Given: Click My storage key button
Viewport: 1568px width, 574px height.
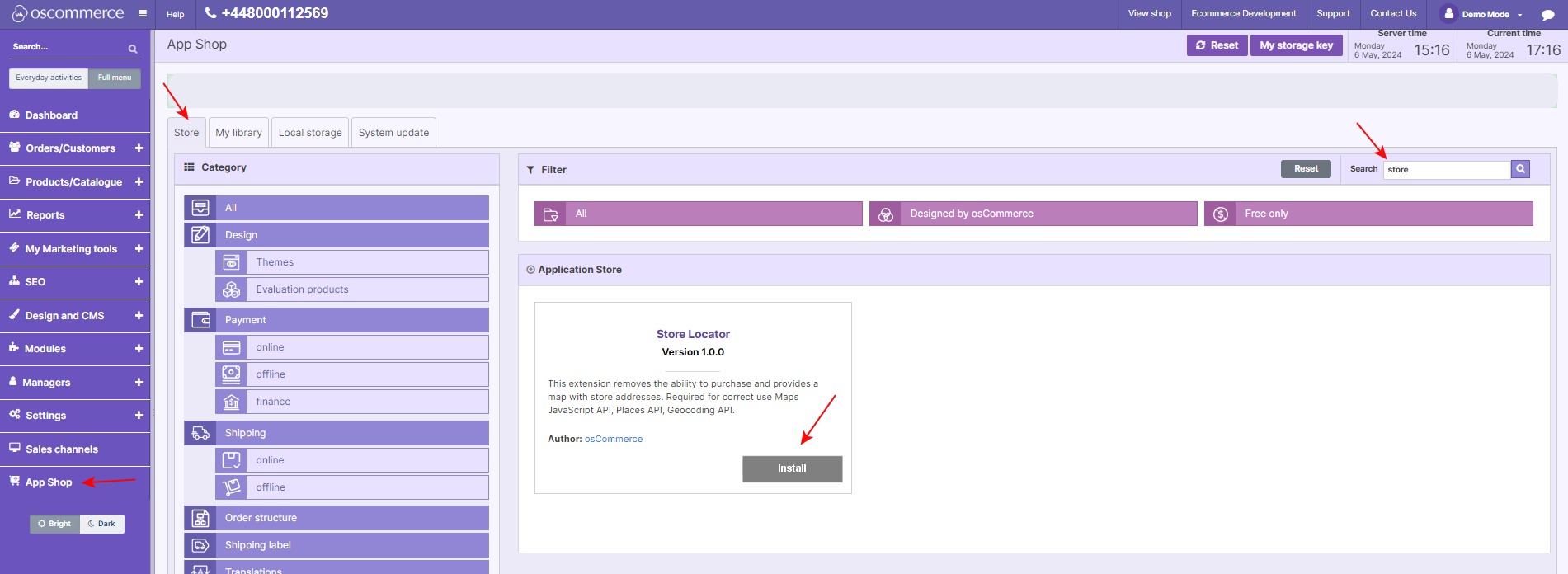Looking at the screenshot, I should point(1296,45).
